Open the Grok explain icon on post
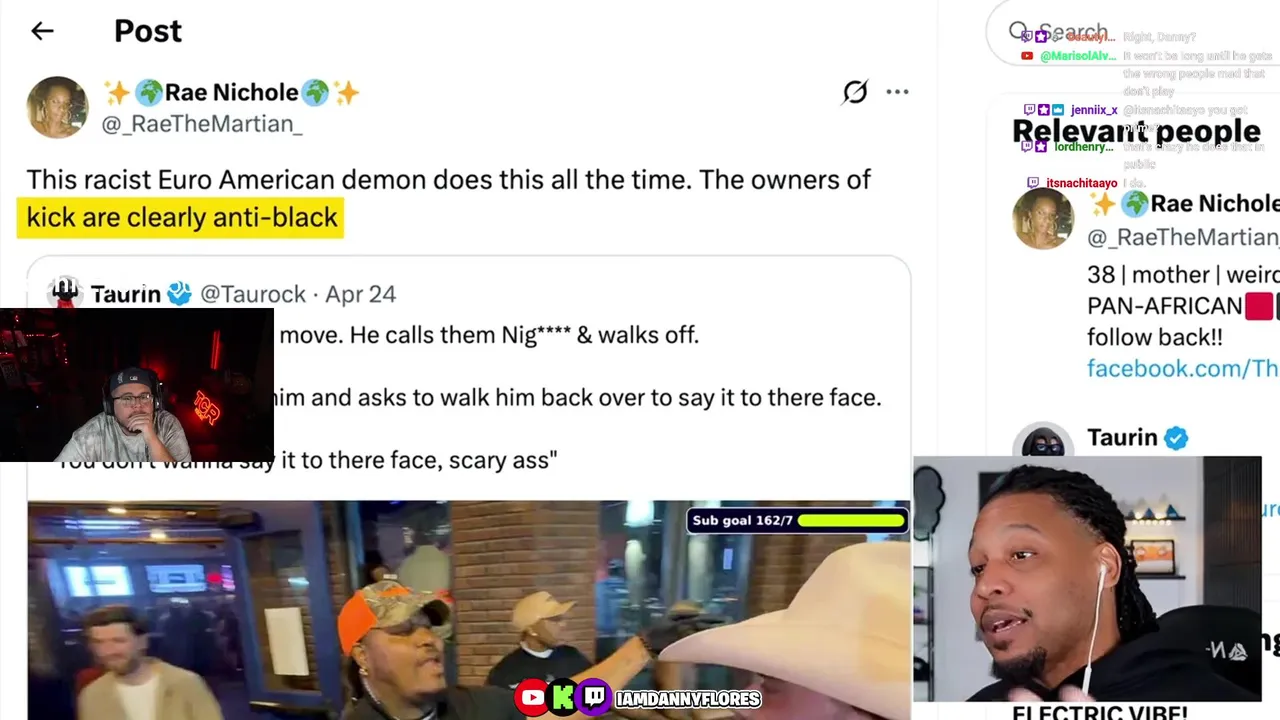Viewport: 1280px width, 720px height. point(855,92)
